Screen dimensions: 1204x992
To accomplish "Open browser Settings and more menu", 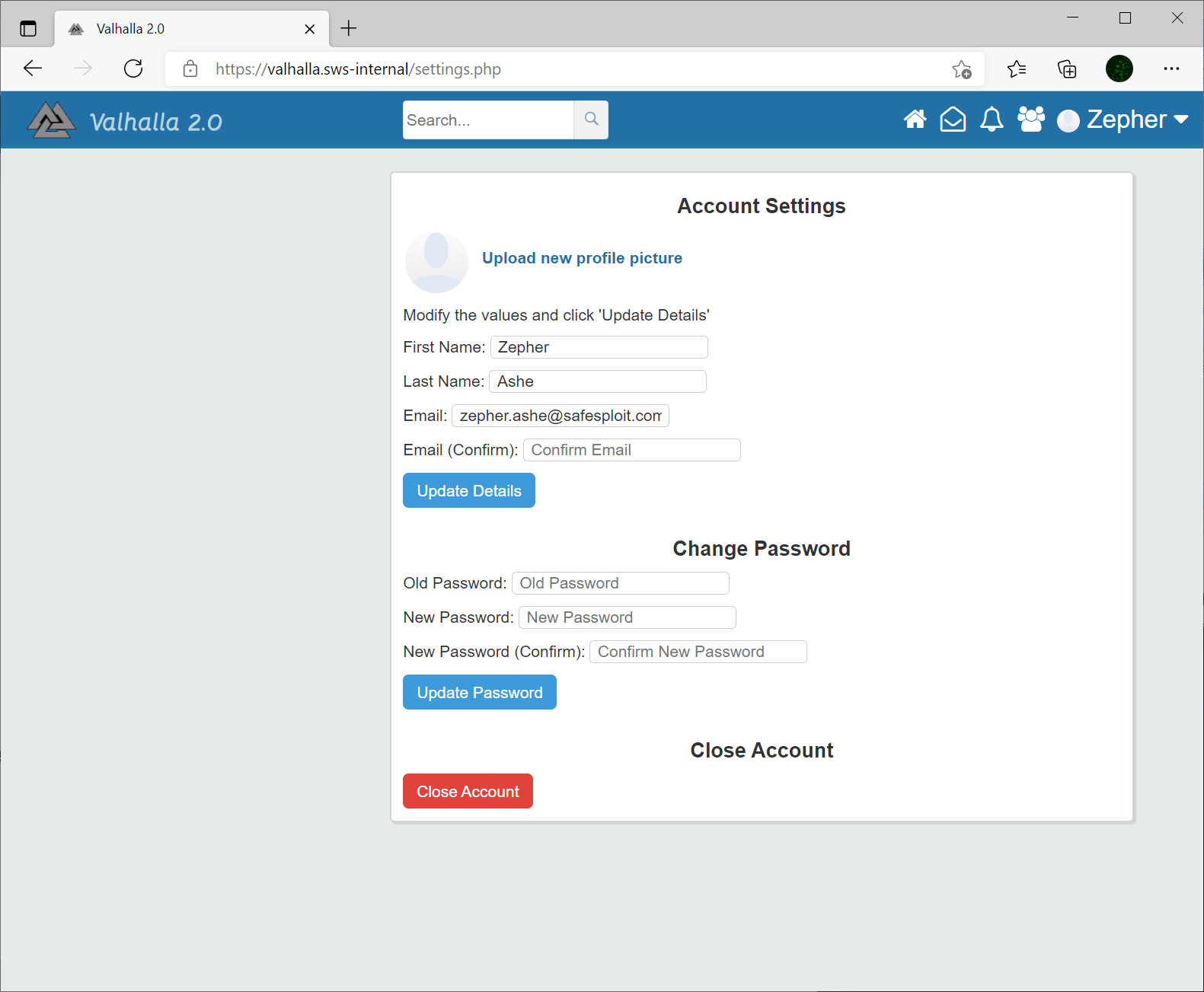I will pyautogui.click(x=1171, y=69).
